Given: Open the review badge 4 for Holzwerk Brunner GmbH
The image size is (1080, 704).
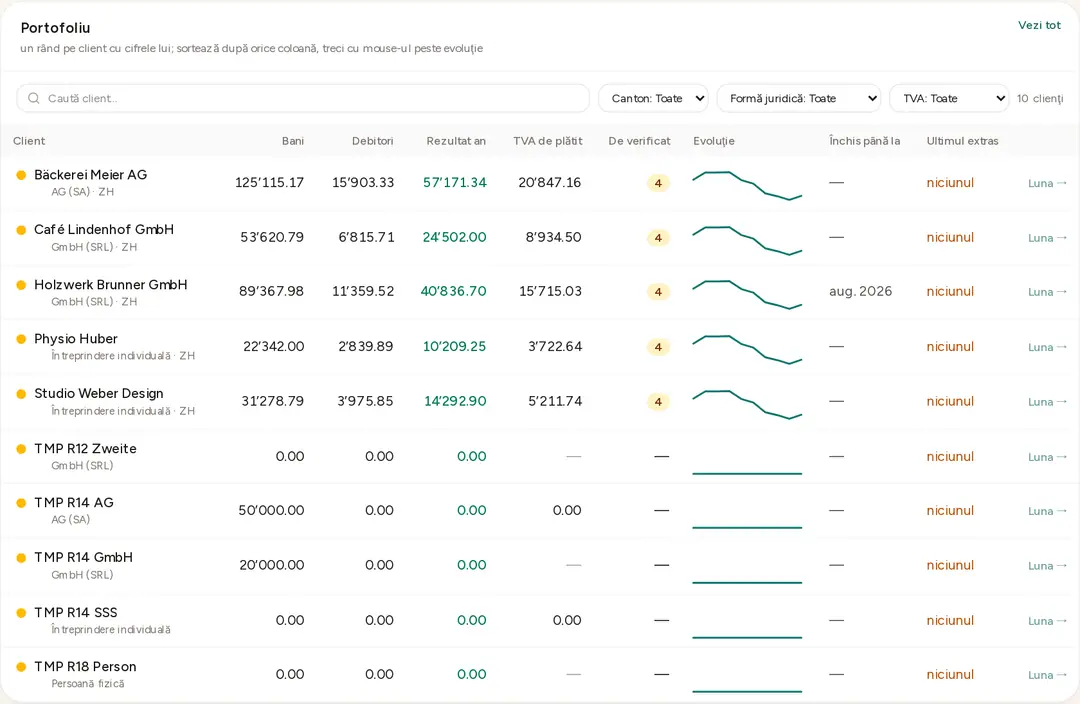Looking at the screenshot, I should 658,292.
